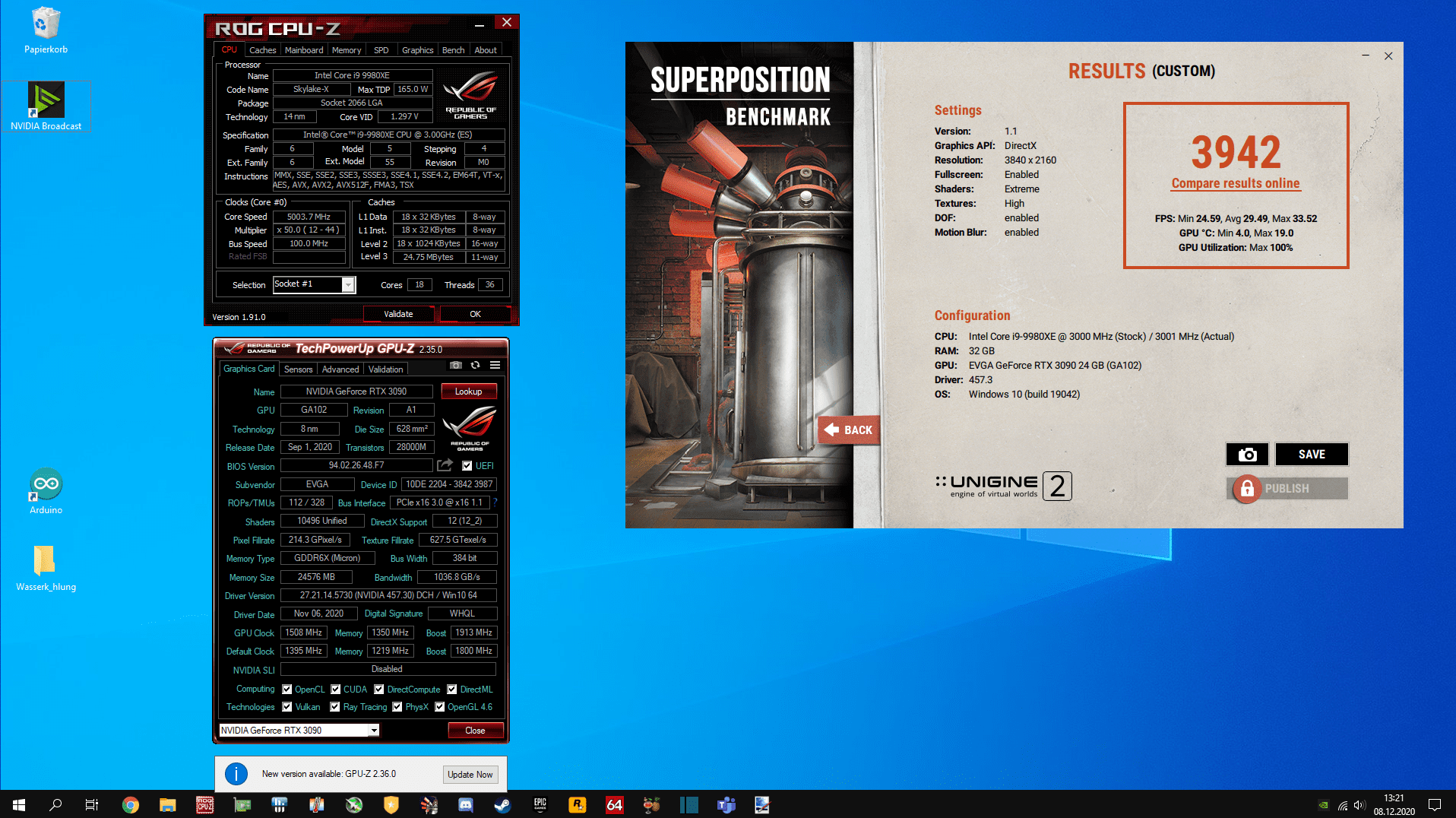
Task: Open File Explorer from the taskbar
Action: [168, 804]
